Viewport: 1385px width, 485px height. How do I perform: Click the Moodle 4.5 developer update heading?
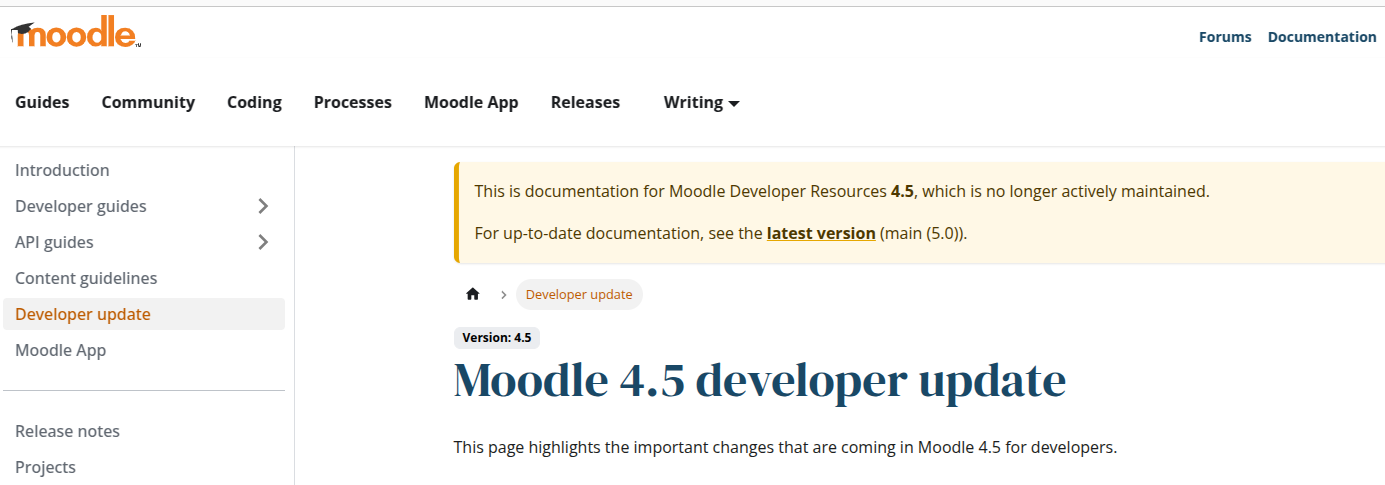coord(760,381)
